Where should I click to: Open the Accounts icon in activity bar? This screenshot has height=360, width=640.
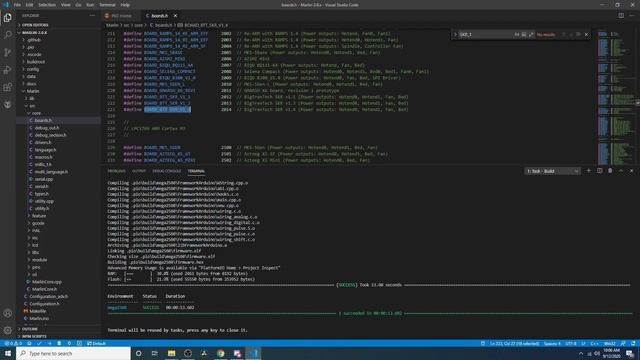coord(8,313)
